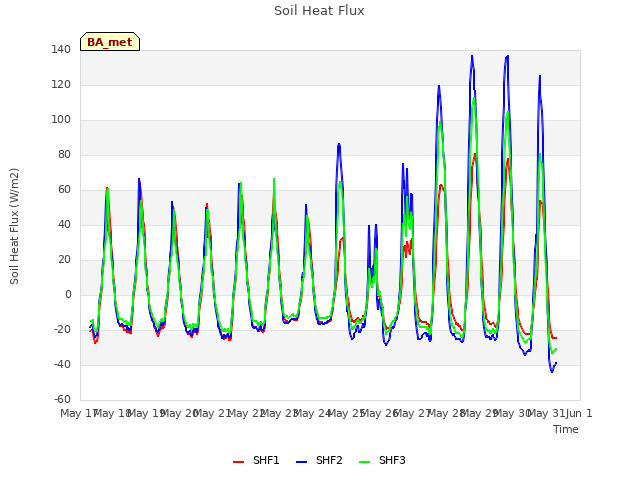Click the 120 y-axis tick label

[61, 84]
